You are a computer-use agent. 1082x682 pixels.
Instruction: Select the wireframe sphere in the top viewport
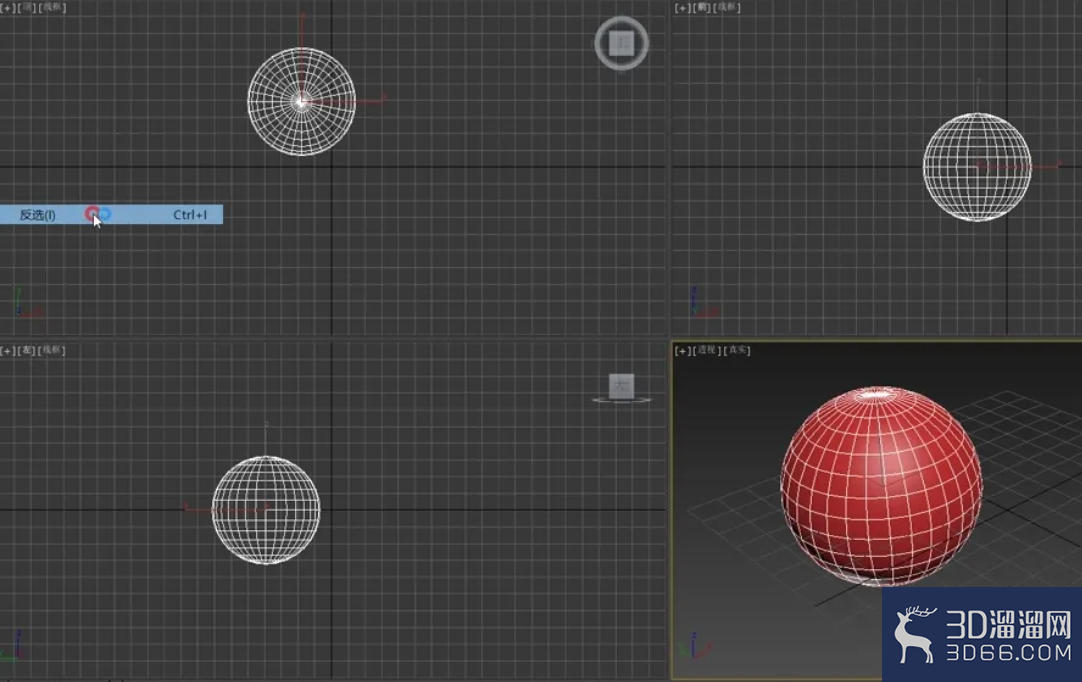coord(302,101)
